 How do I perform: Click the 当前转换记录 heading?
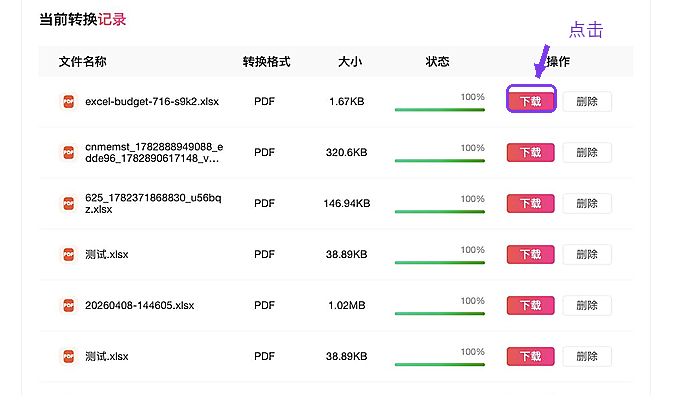tap(83, 20)
